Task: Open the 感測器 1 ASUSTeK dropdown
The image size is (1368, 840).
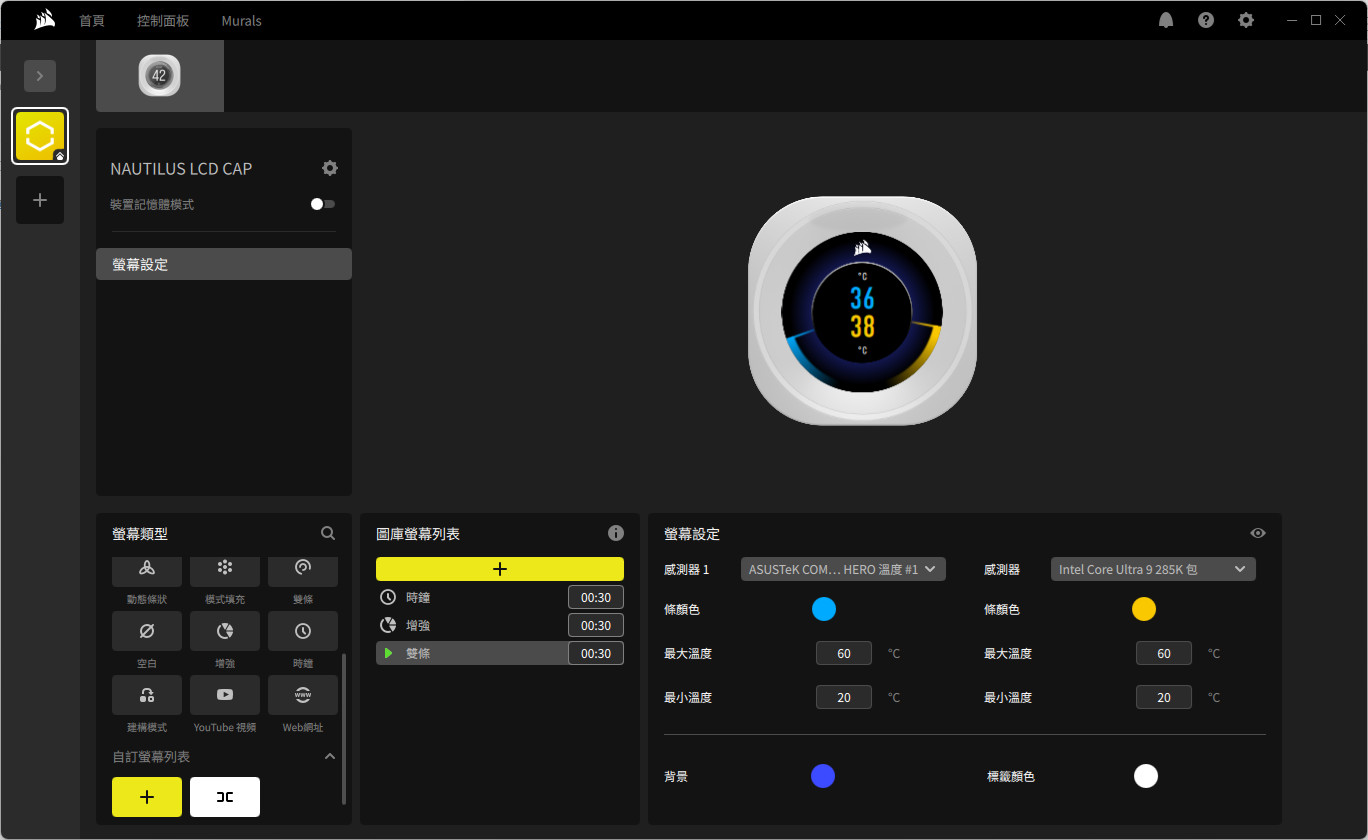Action: [x=843, y=569]
